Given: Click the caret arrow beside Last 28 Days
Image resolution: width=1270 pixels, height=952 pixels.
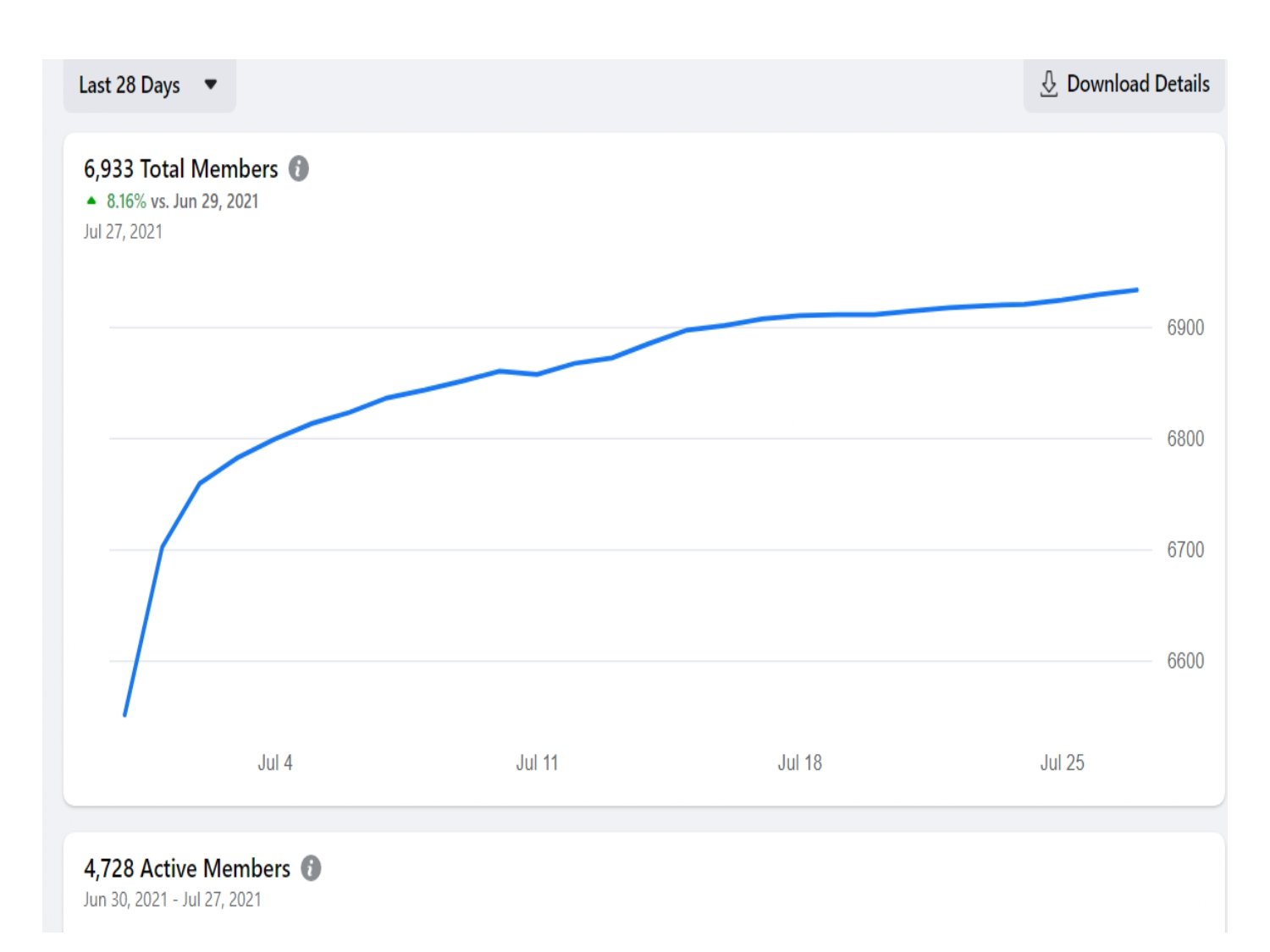Looking at the screenshot, I should point(211,85).
